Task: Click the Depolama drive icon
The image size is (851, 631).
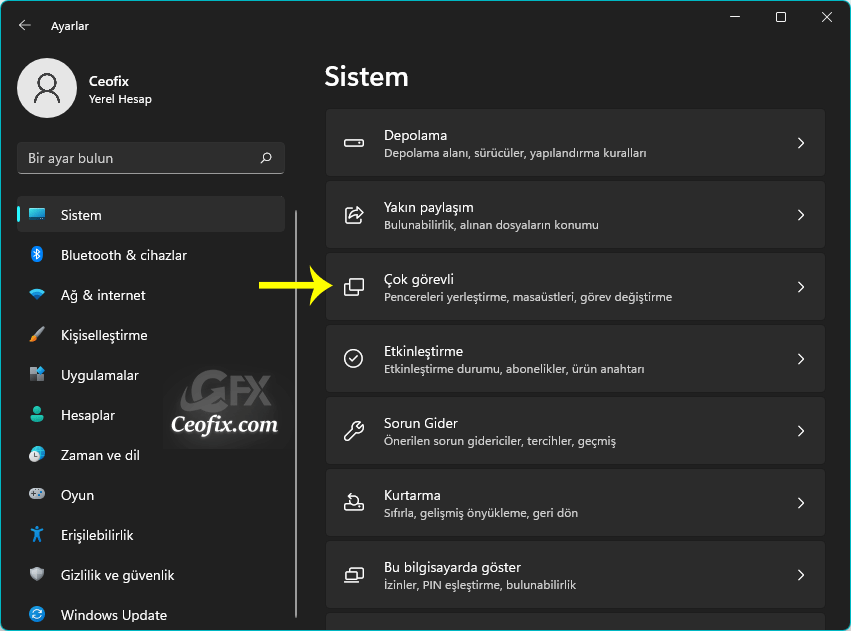Action: [x=354, y=143]
